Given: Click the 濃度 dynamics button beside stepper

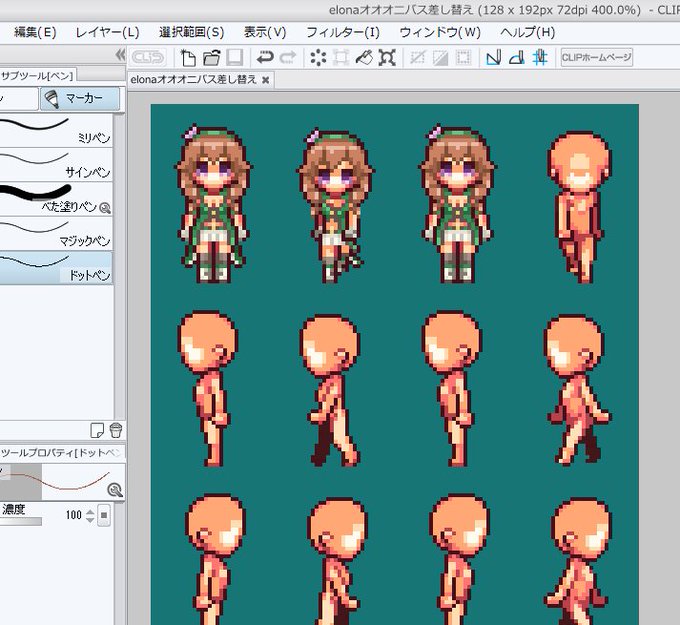Looking at the screenshot, I should point(104,515).
